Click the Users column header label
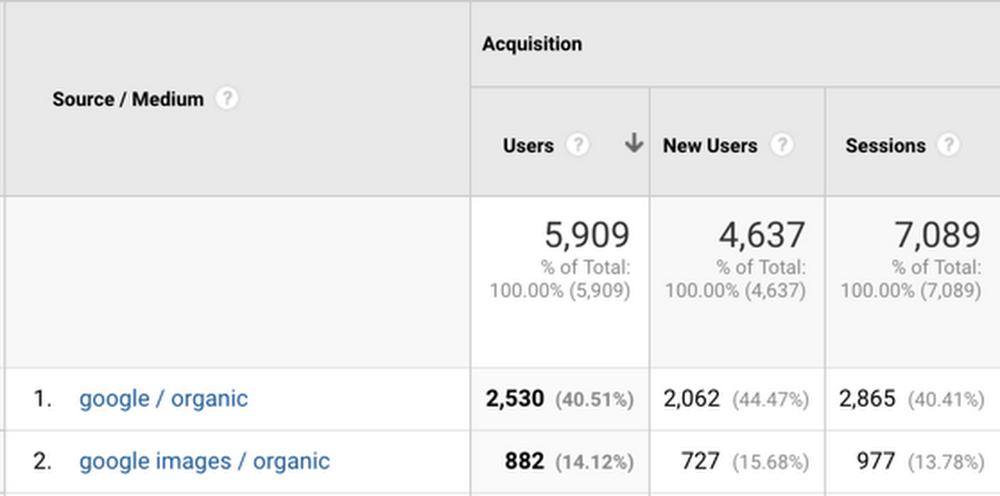1000x496 pixels. [x=528, y=145]
